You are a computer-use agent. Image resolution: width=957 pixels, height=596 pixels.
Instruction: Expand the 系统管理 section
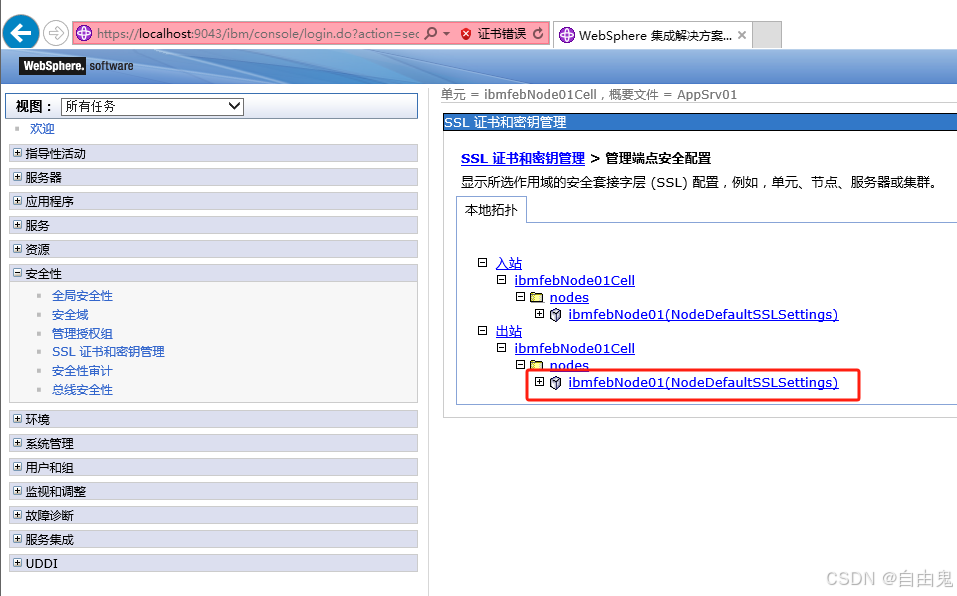tap(17, 443)
